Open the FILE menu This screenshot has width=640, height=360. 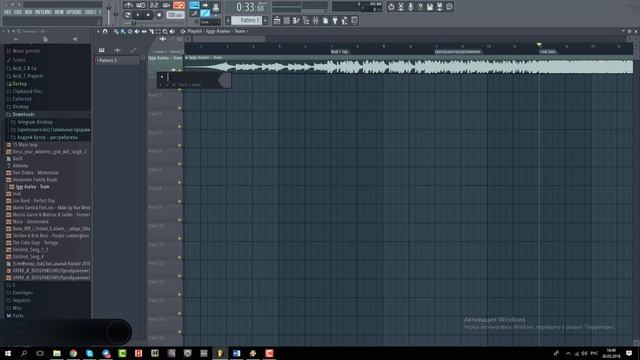7,12
